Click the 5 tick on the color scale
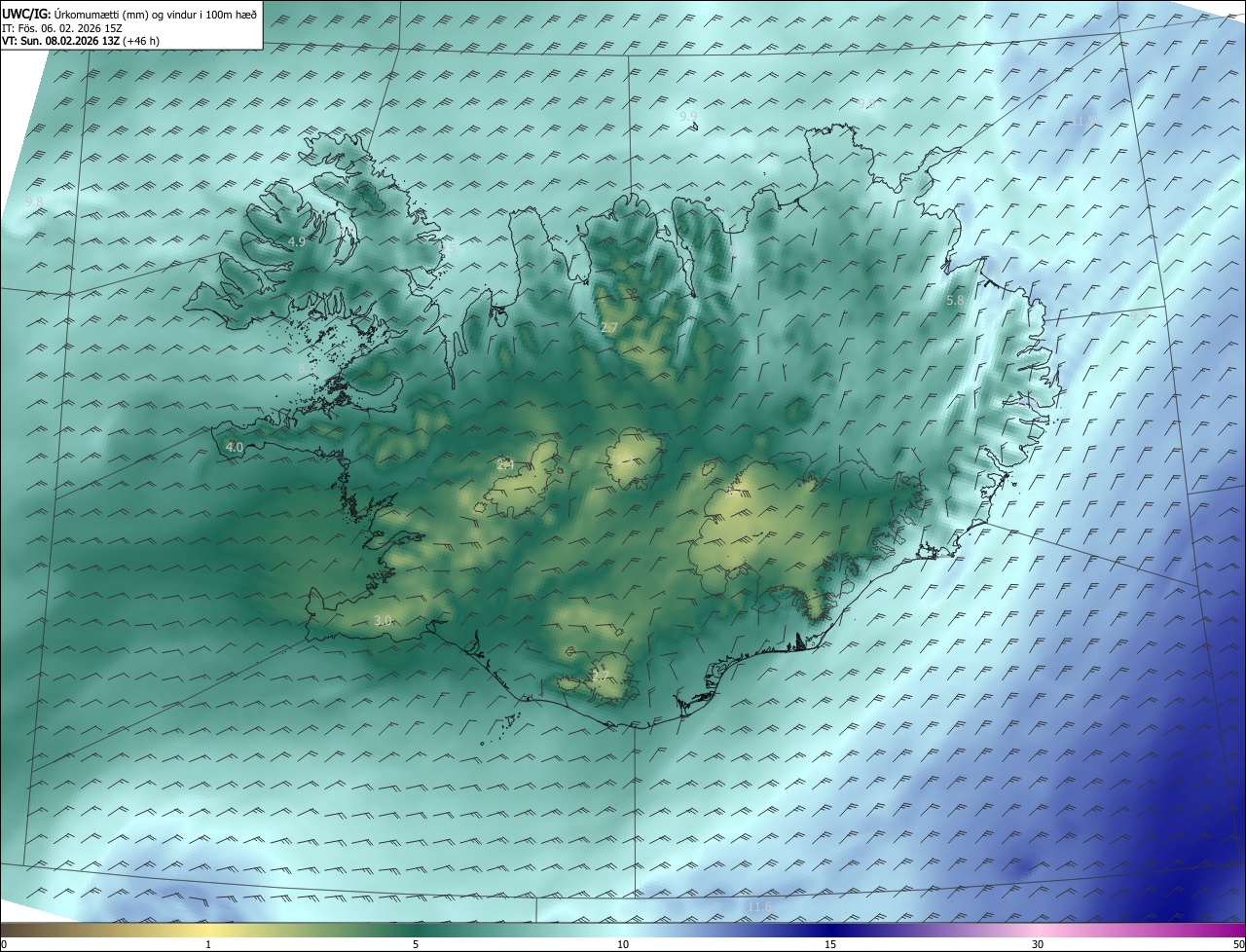The width and height of the screenshot is (1246, 952). (x=416, y=944)
